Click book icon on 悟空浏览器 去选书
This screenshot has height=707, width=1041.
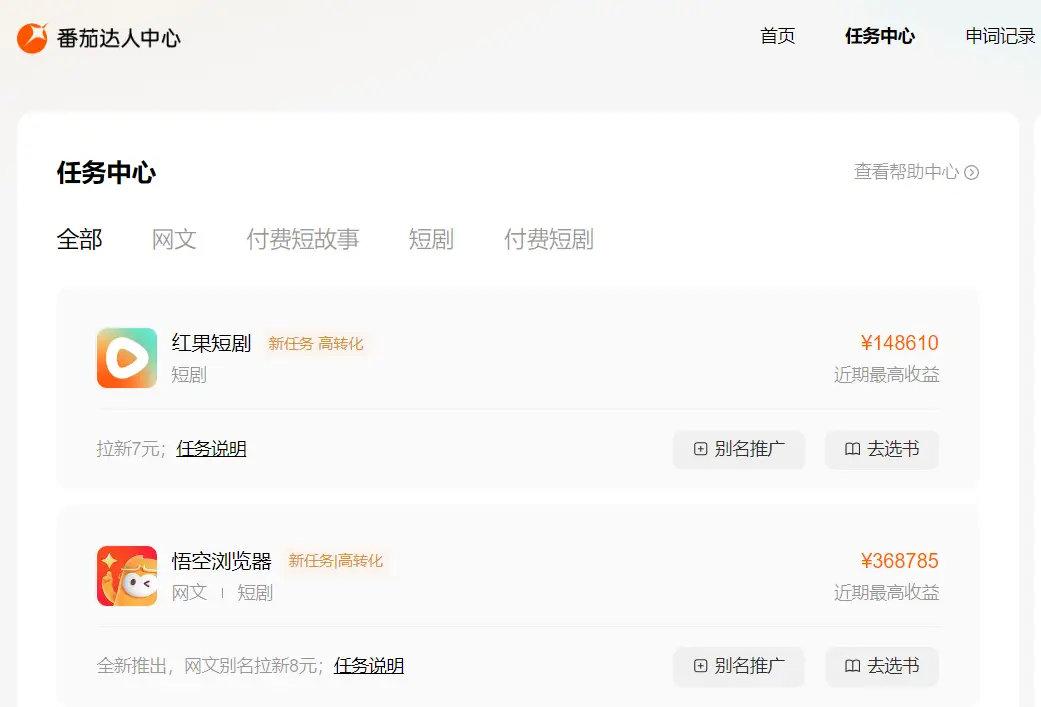click(x=852, y=666)
